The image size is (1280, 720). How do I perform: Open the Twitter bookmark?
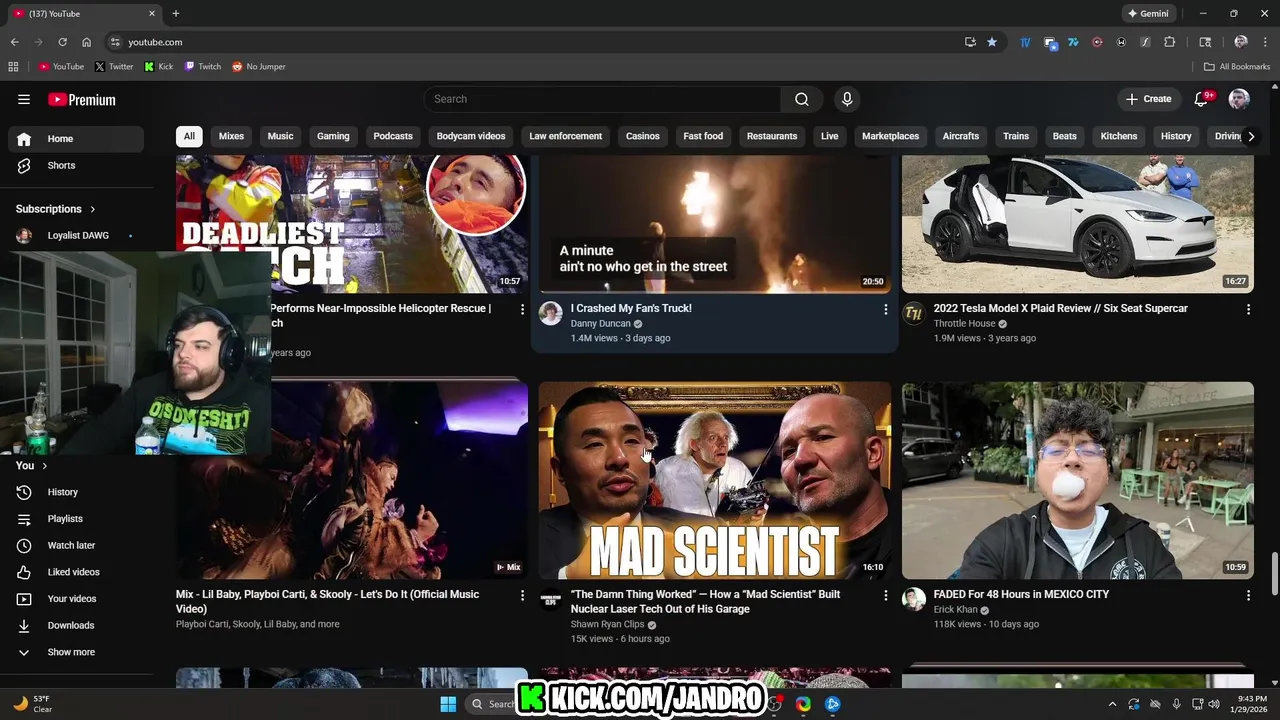[114, 67]
